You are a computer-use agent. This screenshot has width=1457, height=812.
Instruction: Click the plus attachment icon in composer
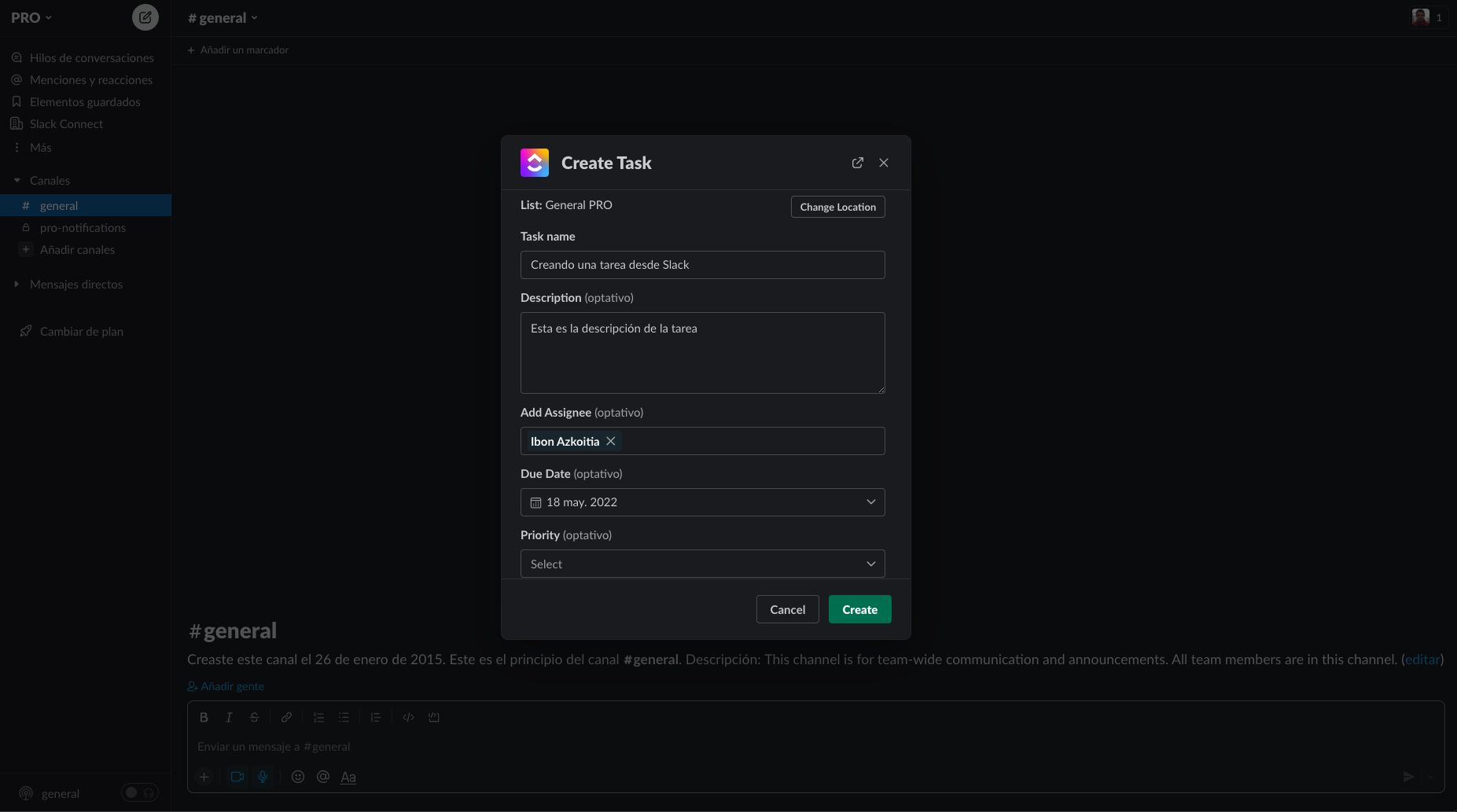click(x=204, y=777)
